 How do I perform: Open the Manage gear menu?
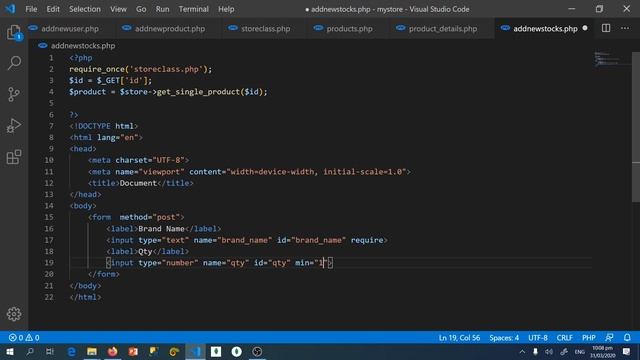tap(14, 314)
